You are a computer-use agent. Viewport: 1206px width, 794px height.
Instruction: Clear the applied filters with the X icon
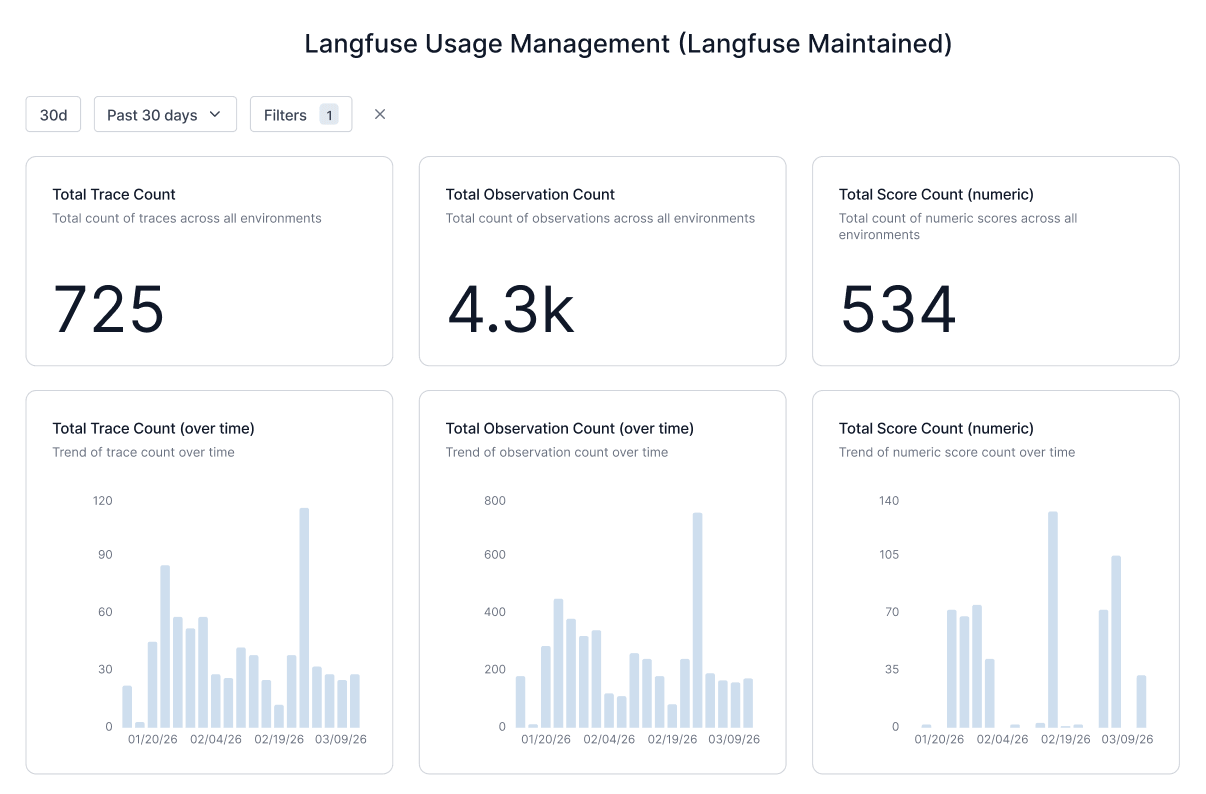coord(380,114)
